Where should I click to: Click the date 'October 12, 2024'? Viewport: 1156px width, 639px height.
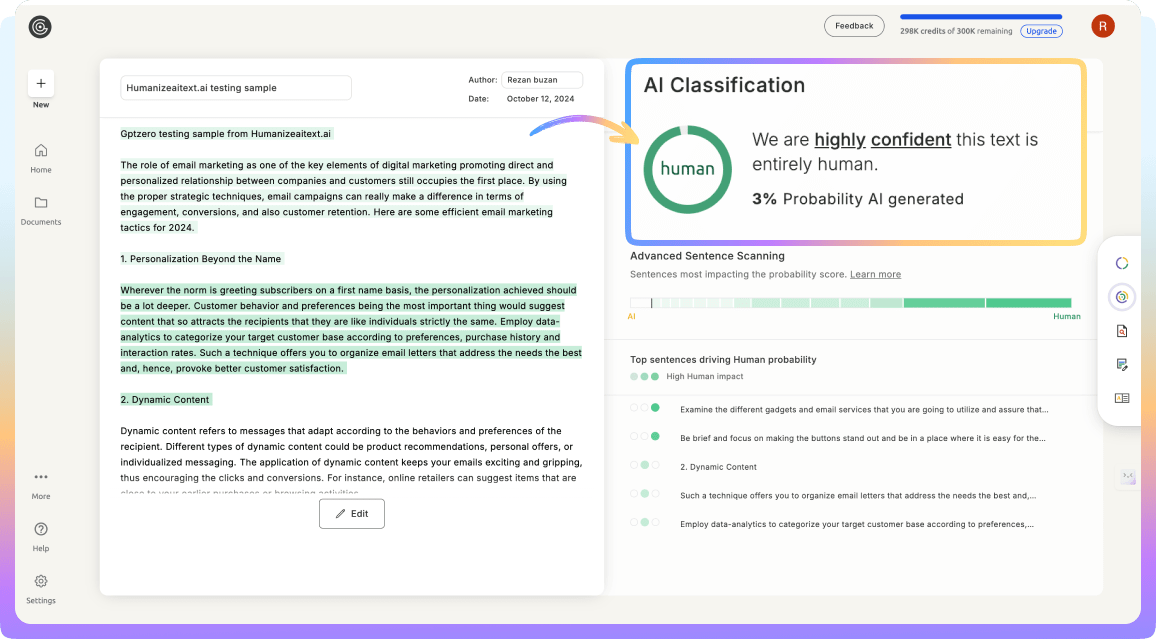[x=540, y=99]
